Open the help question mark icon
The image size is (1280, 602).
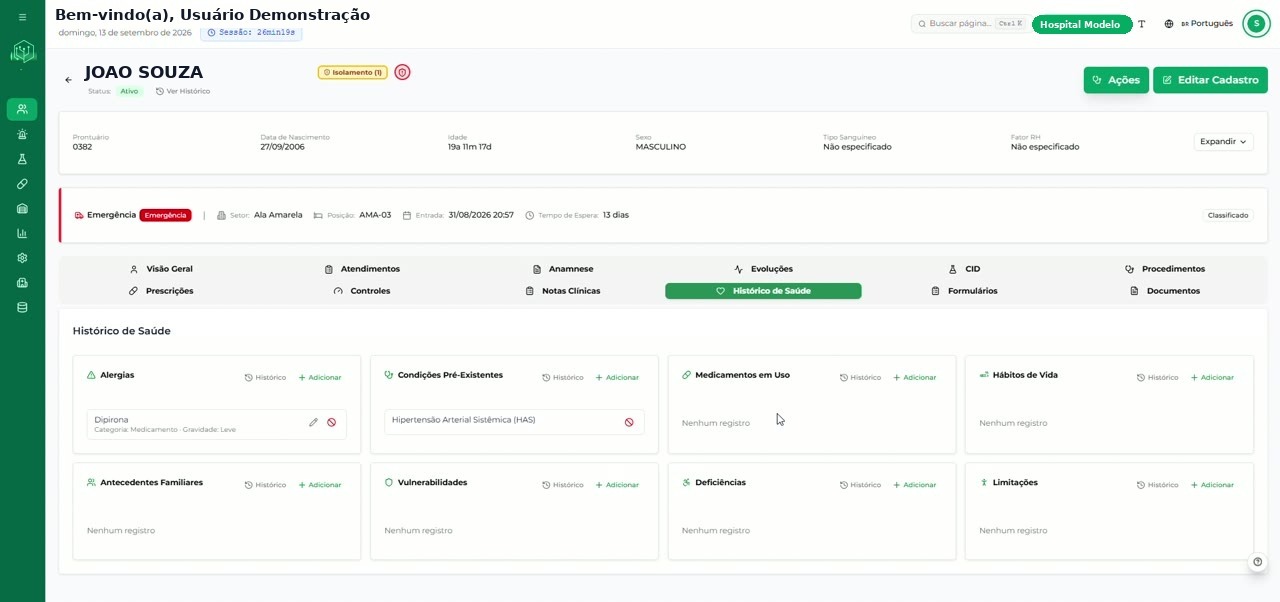1258,562
